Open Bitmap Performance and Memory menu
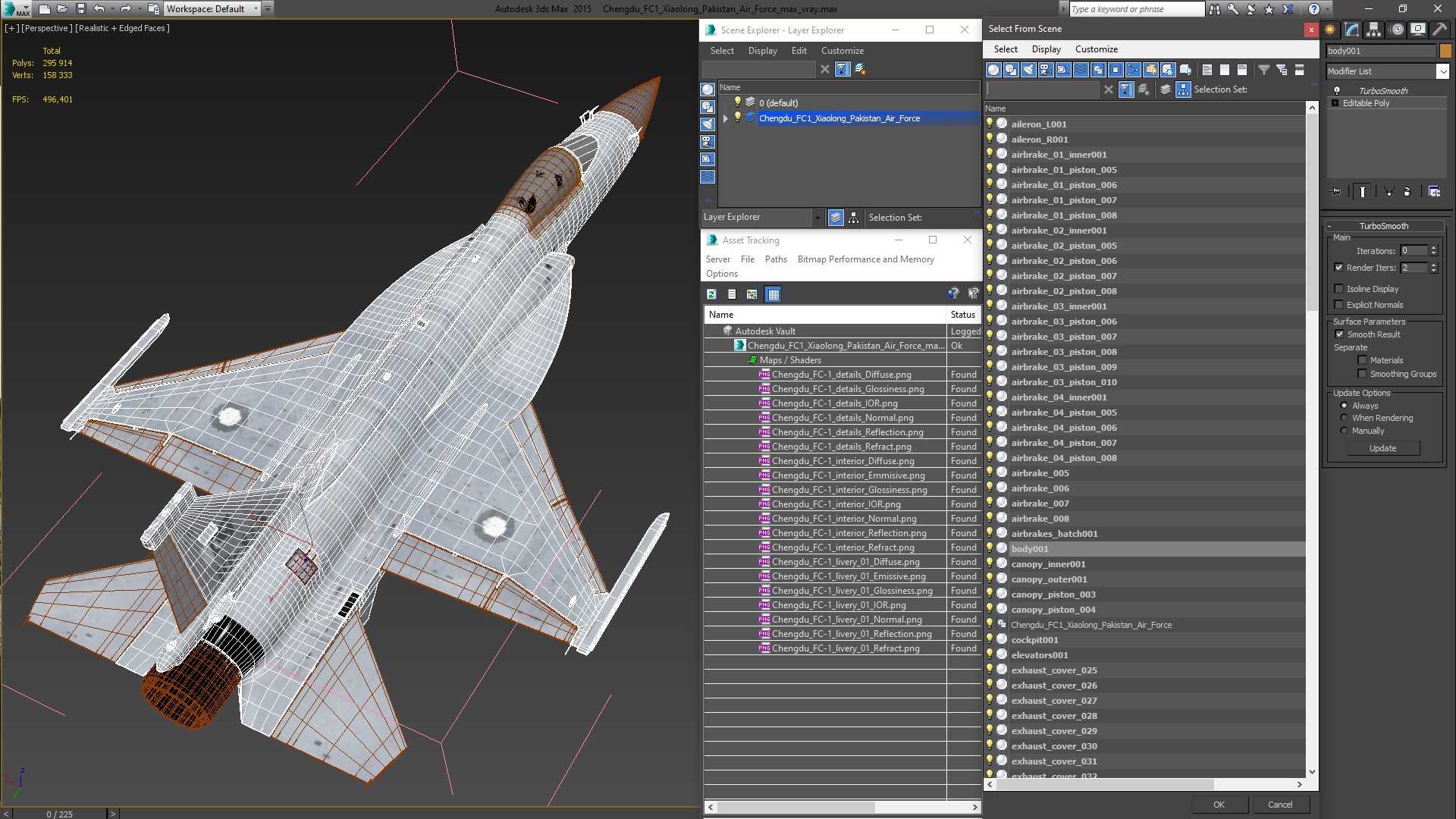Viewport: 1456px width, 819px height. [865, 259]
